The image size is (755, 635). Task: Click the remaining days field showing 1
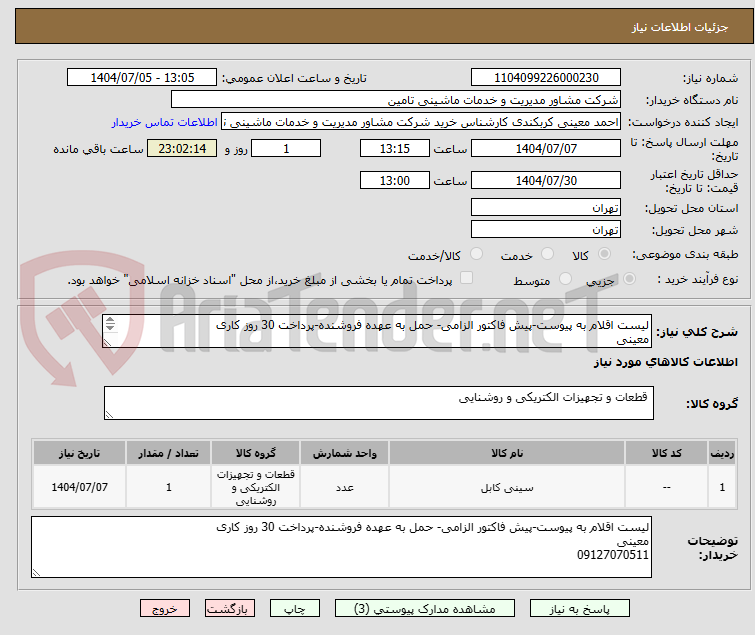[x=286, y=148]
